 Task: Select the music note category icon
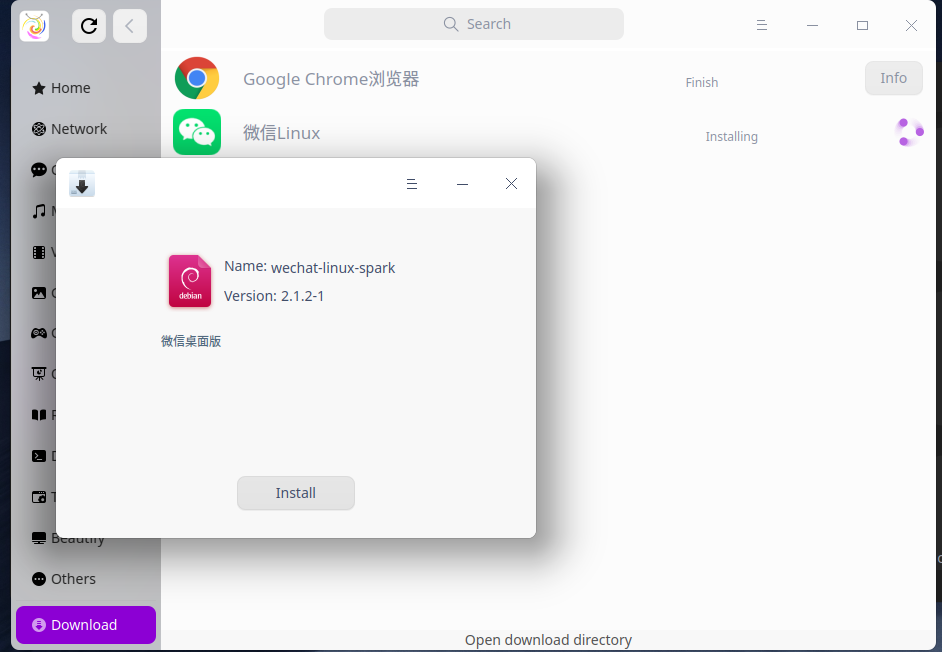39,211
